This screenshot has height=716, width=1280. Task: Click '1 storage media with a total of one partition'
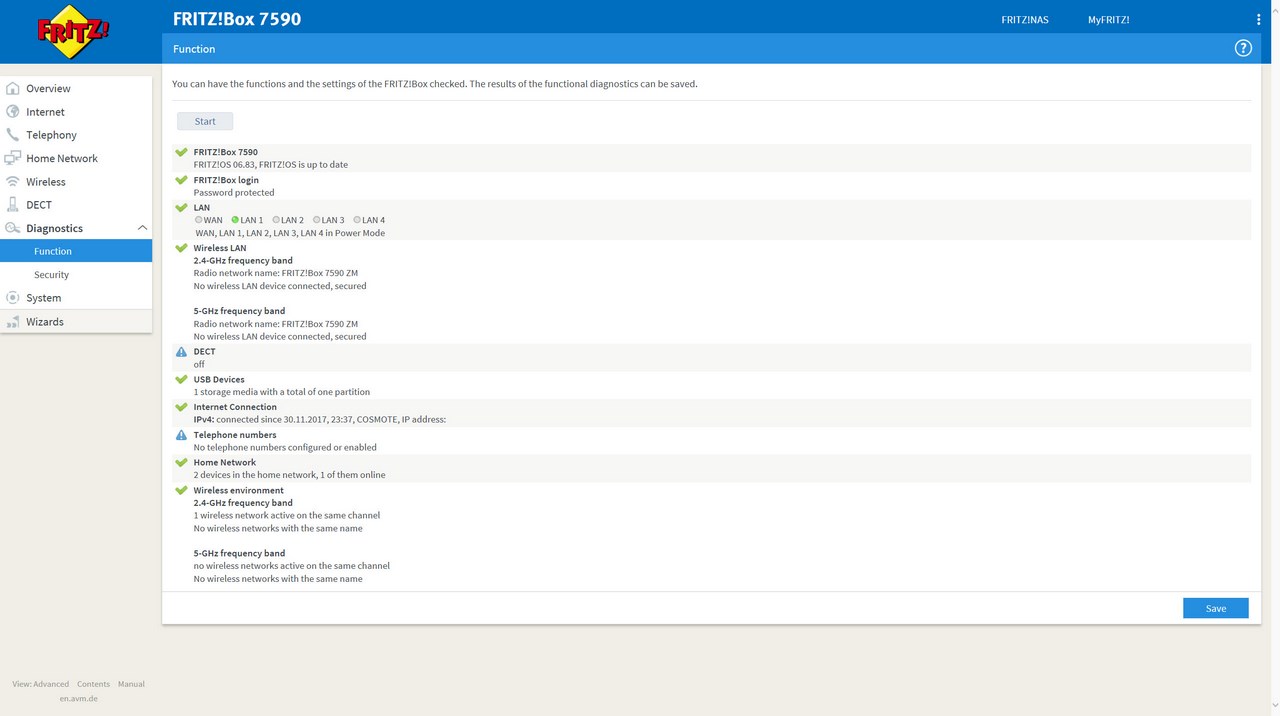pyautogui.click(x=282, y=392)
